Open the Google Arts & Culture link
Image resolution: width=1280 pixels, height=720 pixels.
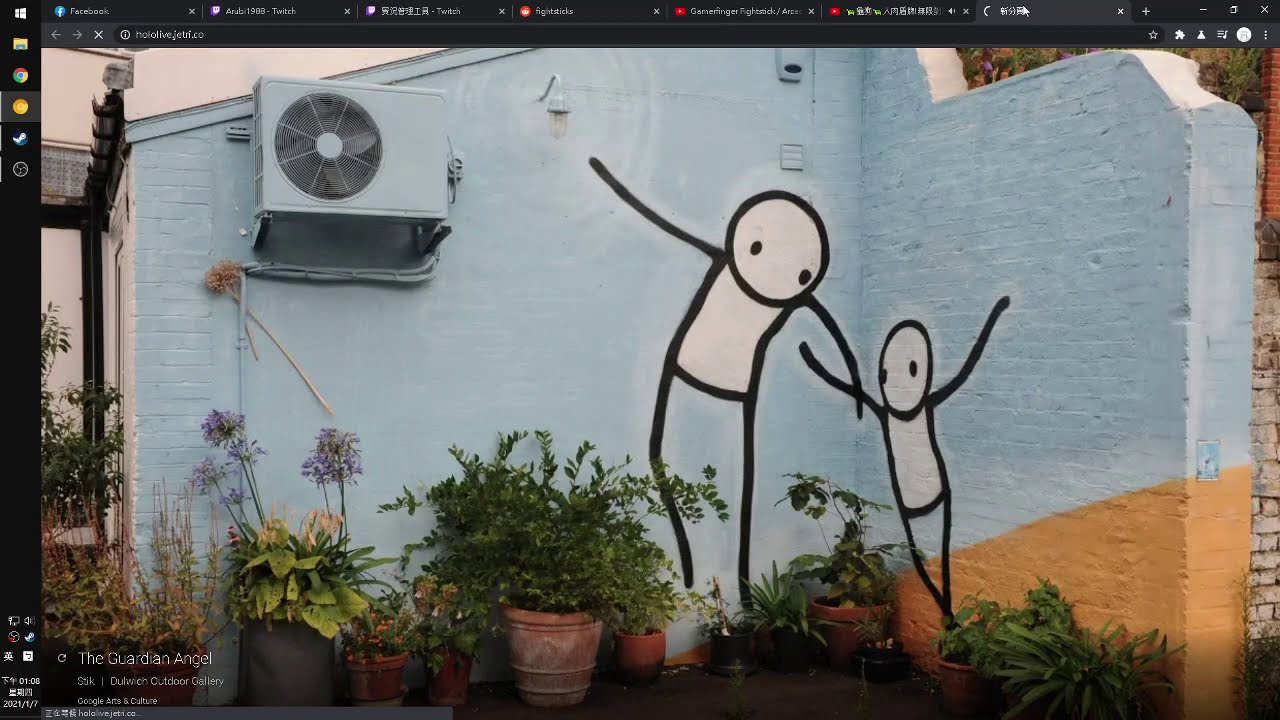tap(117, 701)
